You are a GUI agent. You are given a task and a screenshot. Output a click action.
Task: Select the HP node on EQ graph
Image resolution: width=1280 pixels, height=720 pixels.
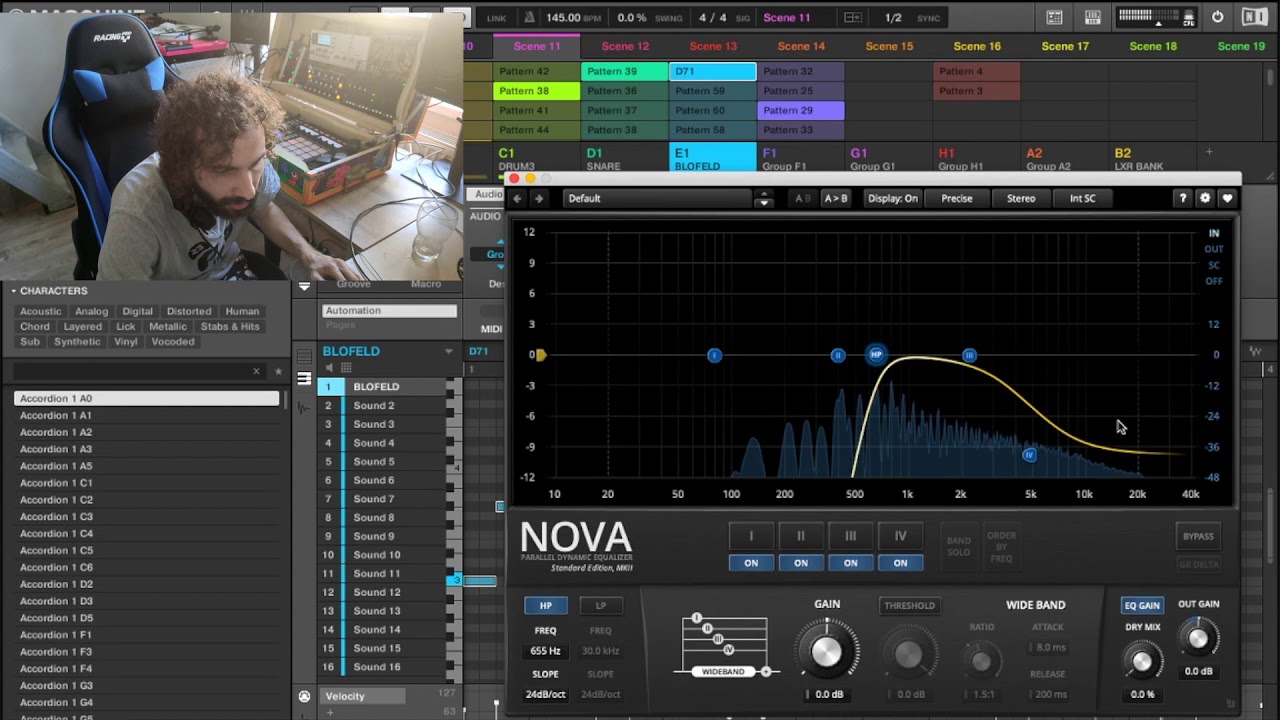pyautogui.click(x=876, y=354)
